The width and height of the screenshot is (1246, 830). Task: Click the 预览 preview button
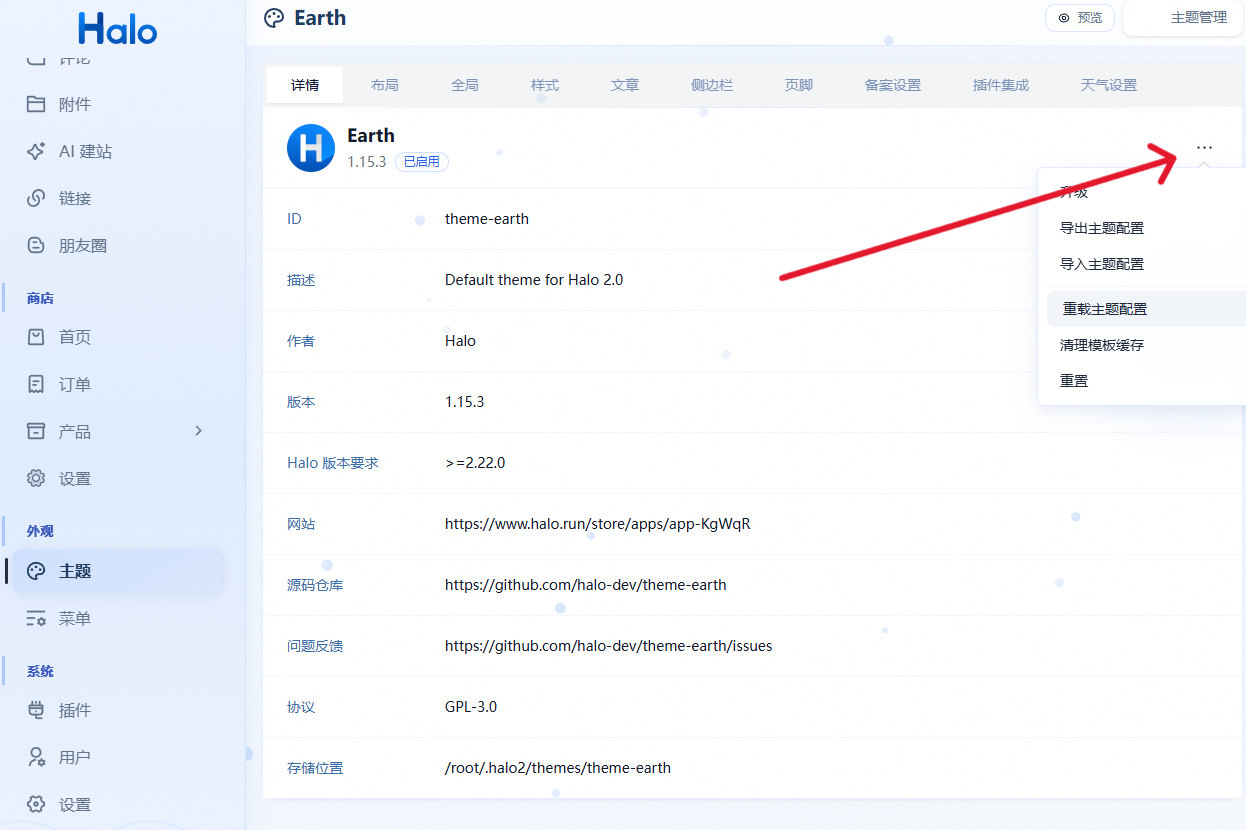[1080, 18]
